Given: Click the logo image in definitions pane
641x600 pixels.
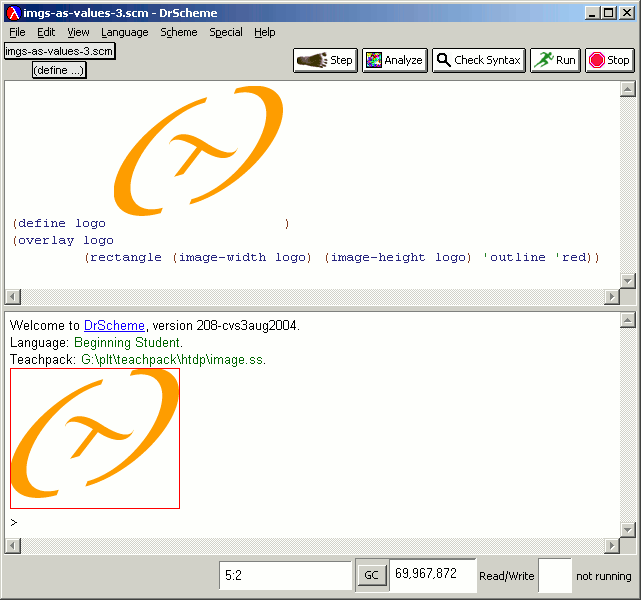Looking at the screenshot, I should click(x=198, y=150).
